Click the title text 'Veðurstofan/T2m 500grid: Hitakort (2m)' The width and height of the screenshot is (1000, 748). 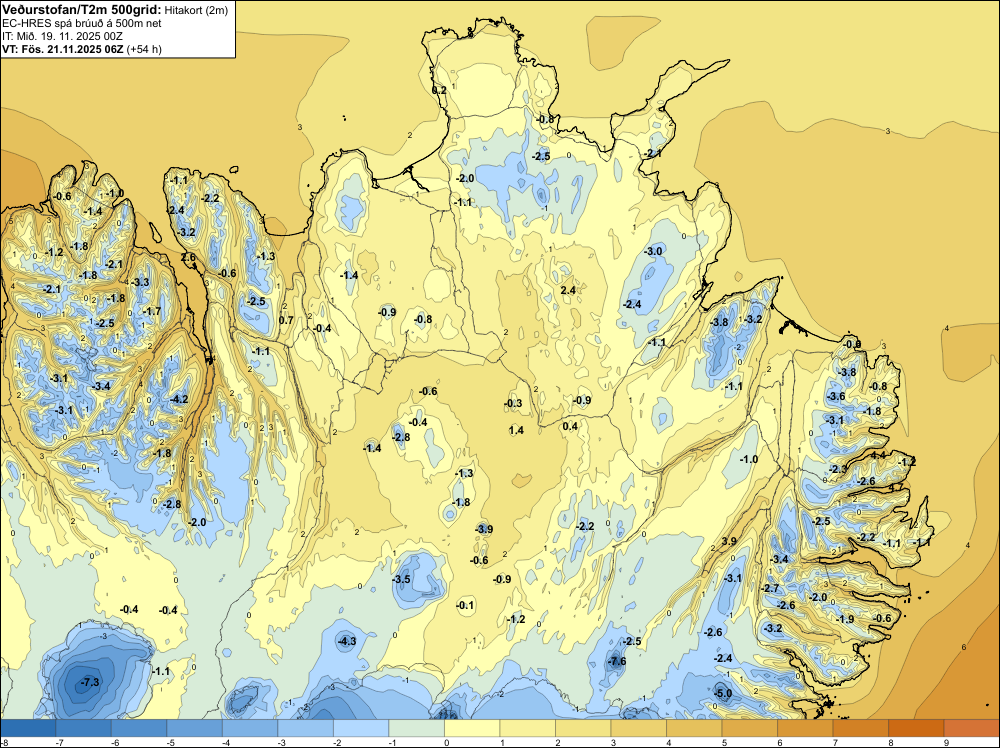115,10
